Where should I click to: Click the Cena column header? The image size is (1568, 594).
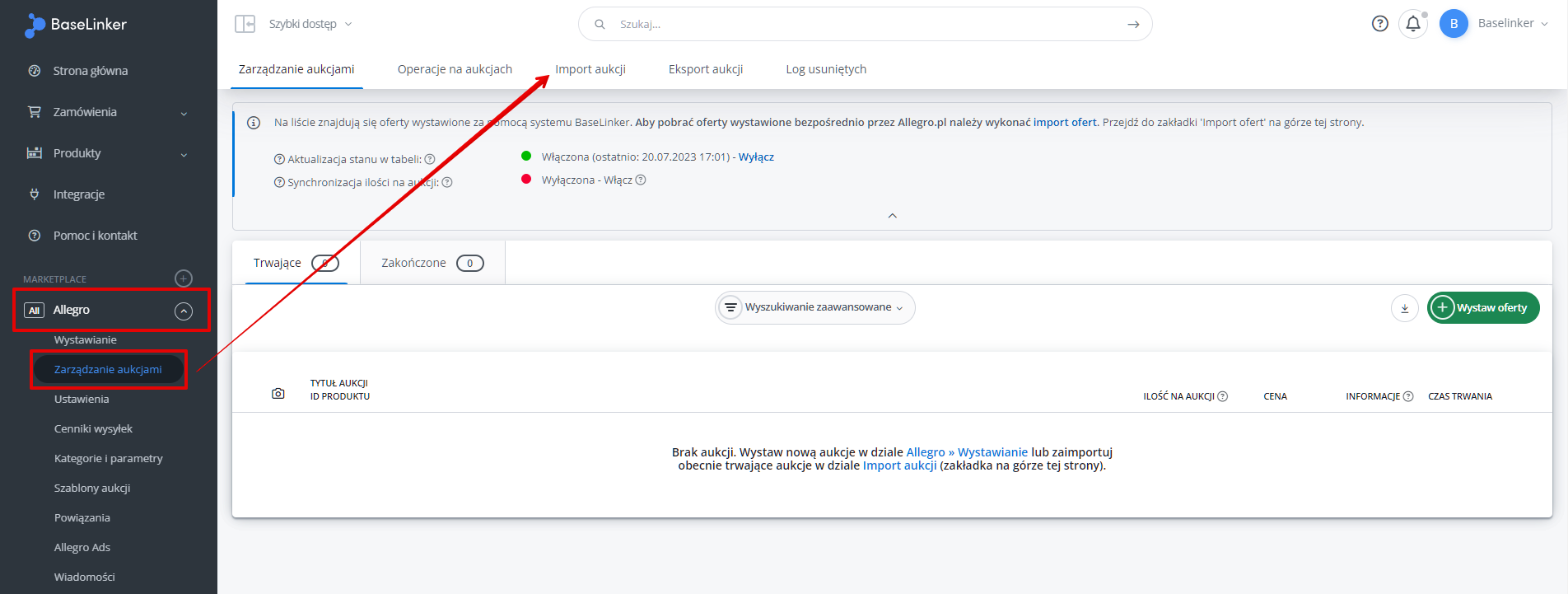[1275, 396]
